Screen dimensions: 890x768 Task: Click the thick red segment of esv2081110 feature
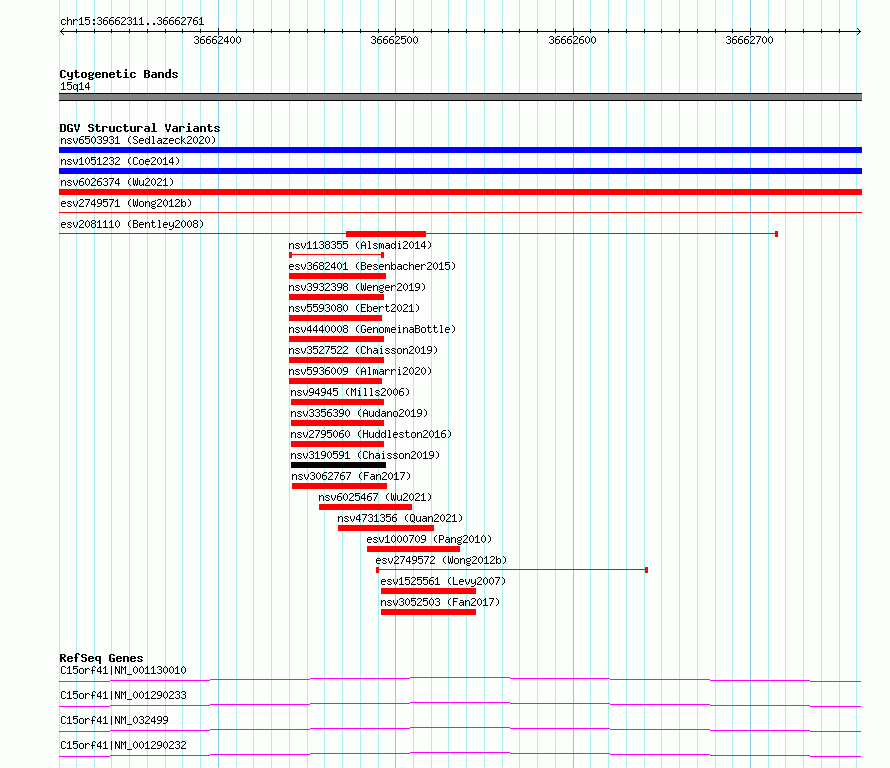click(x=386, y=234)
